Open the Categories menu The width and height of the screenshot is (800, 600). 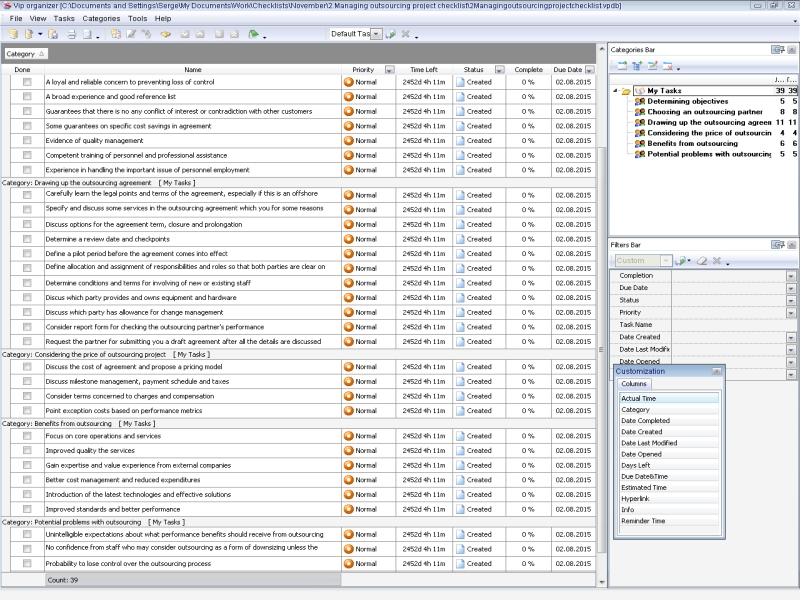[101, 18]
